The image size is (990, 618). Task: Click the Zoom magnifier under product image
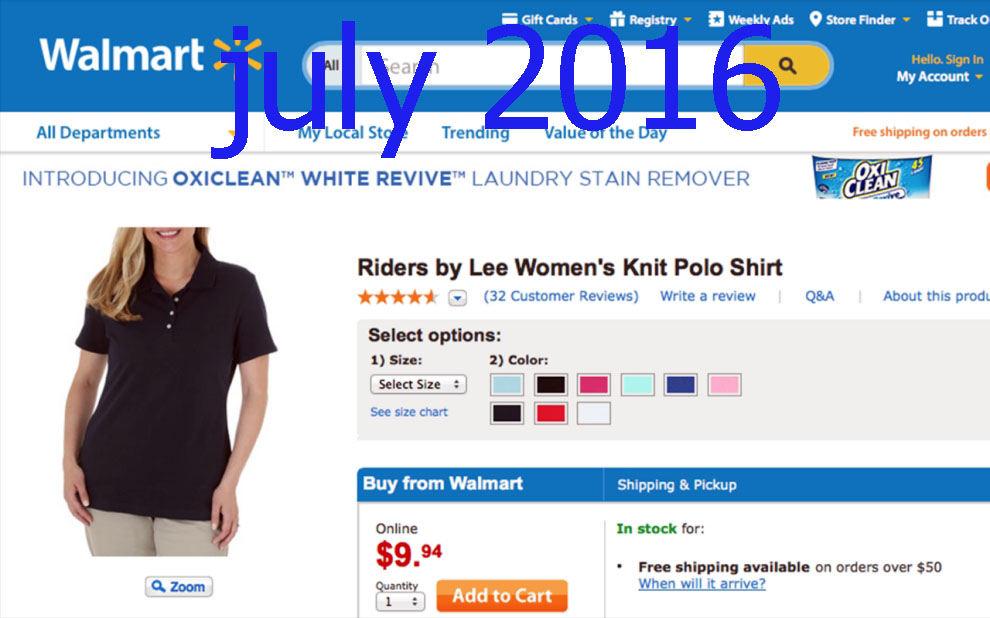(179, 587)
